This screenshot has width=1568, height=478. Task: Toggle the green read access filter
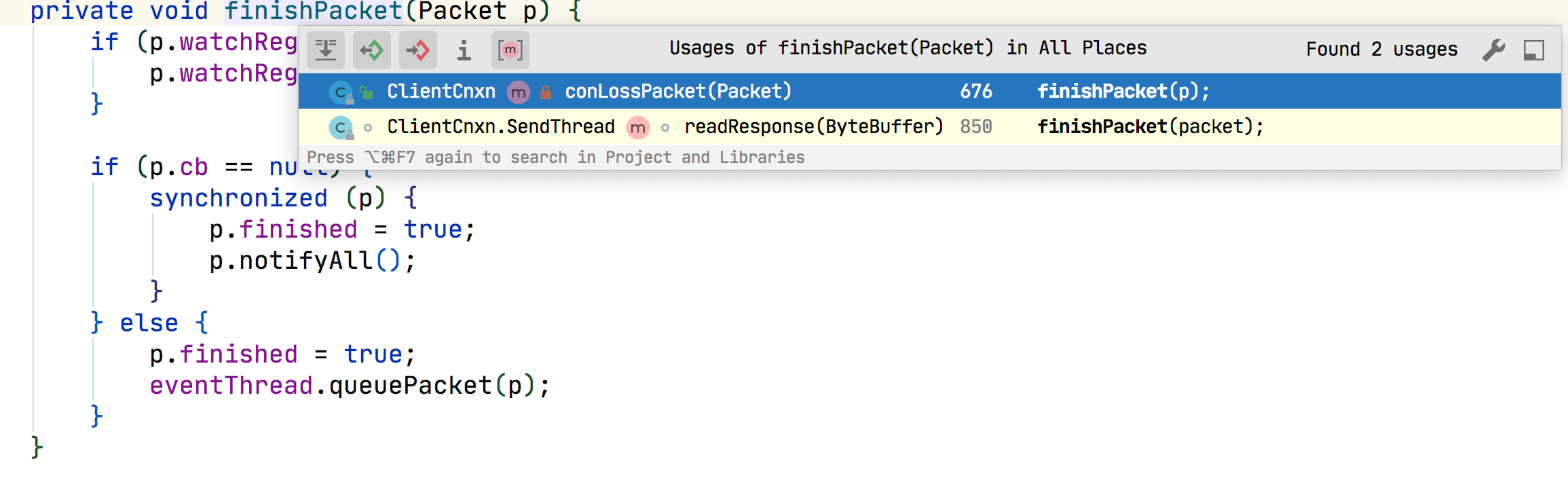(x=372, y=50)
